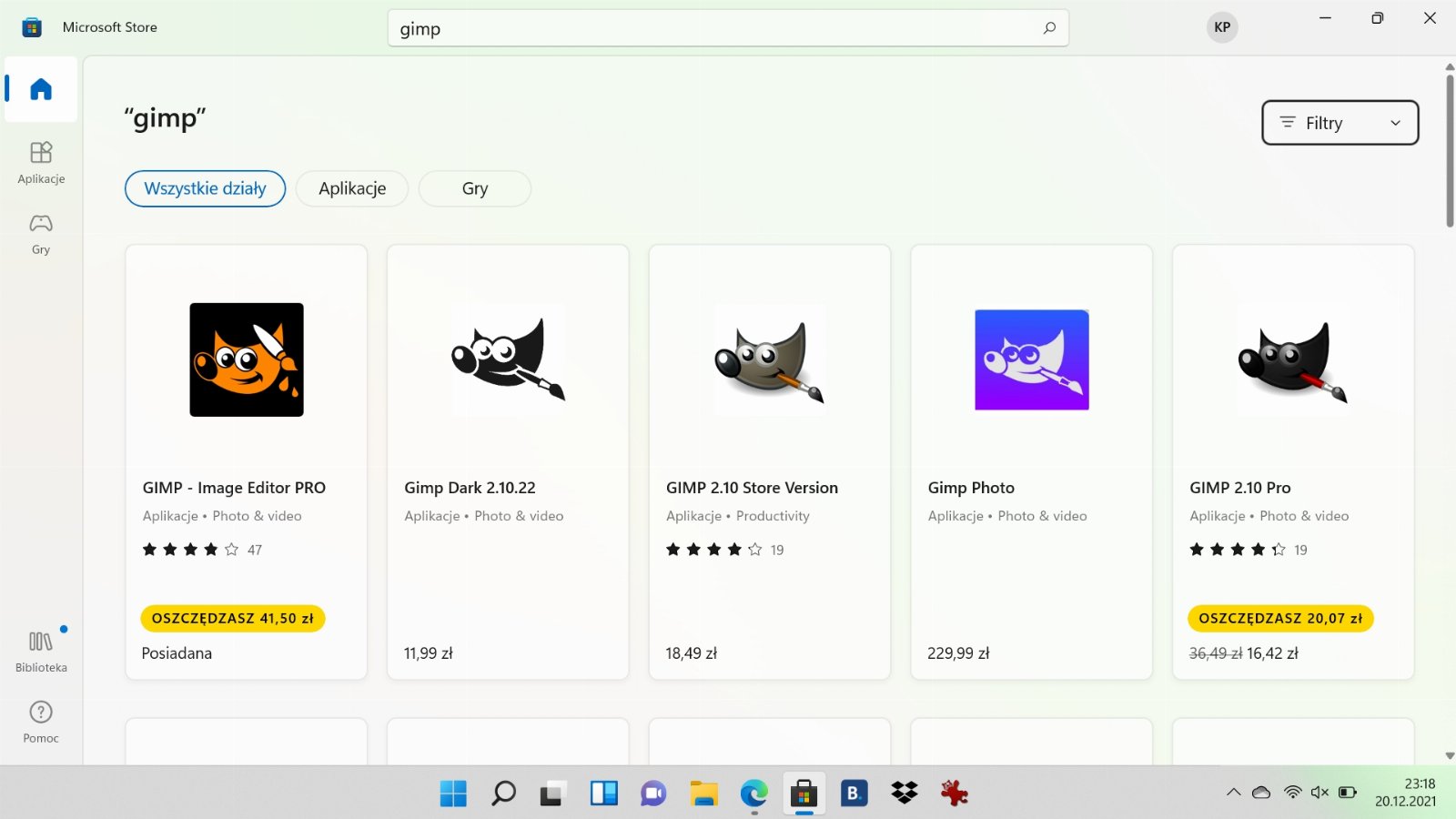Screen dimensions: 1456x819
Task: Open Dropbox from the taskbar
Action: pos(905,794)
